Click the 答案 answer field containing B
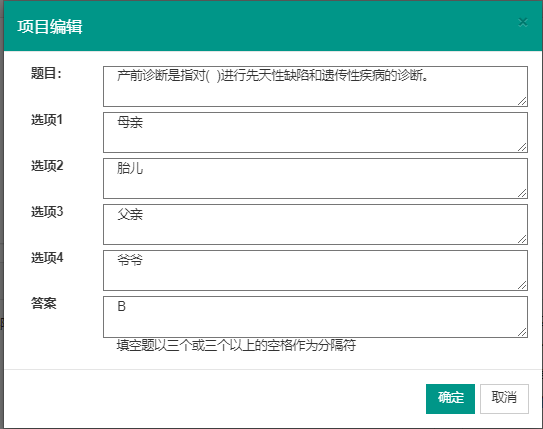This screenshot has height=429, width=543. [x=315, y=317]
